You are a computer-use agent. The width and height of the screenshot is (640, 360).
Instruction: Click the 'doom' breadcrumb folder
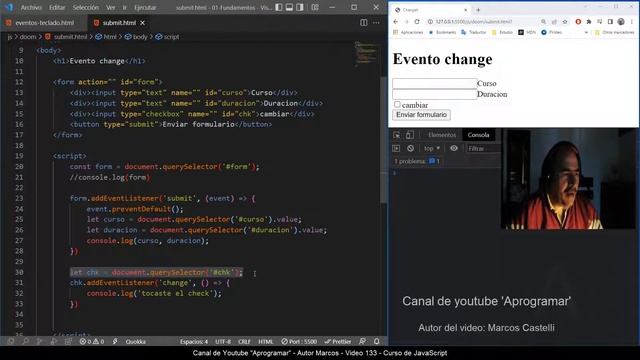click(x=28, y=37)
